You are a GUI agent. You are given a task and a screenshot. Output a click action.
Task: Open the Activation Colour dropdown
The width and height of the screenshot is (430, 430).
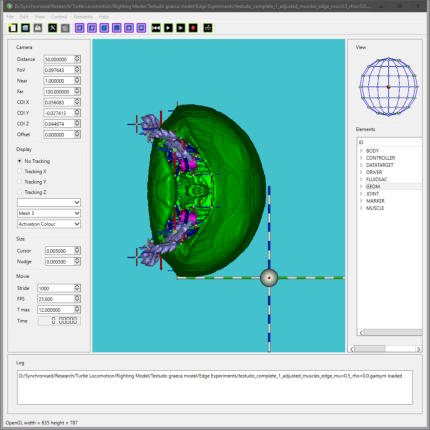coord(49,224)
